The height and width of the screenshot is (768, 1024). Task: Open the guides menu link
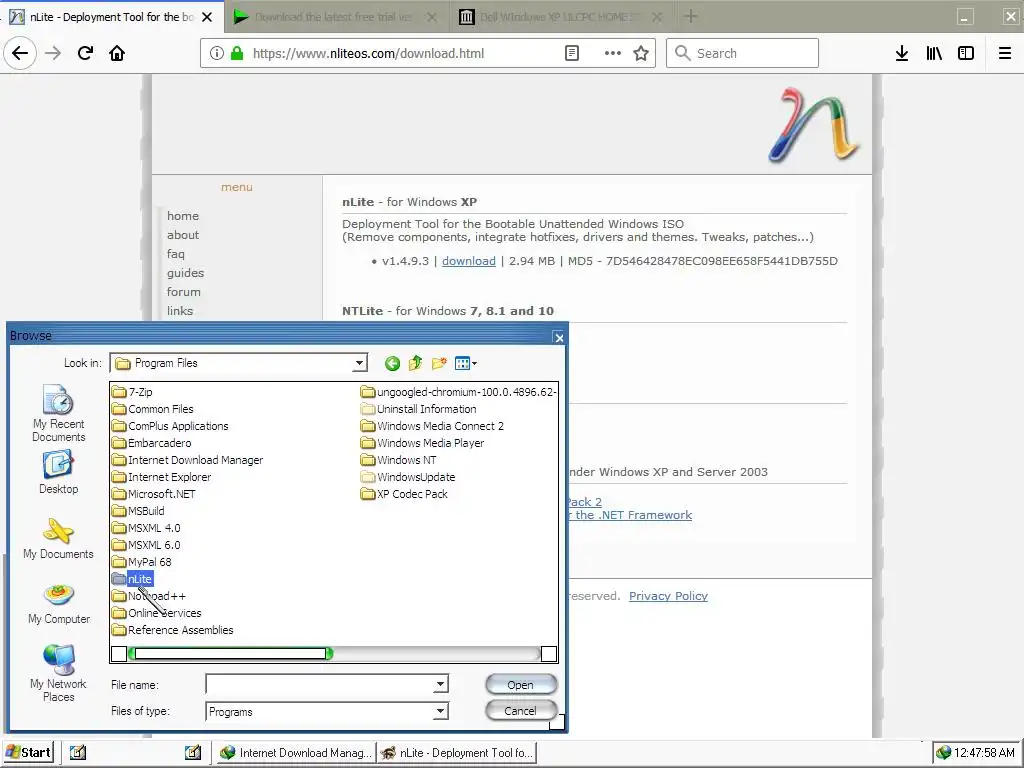pyautogui.click(x=185, y=272)
